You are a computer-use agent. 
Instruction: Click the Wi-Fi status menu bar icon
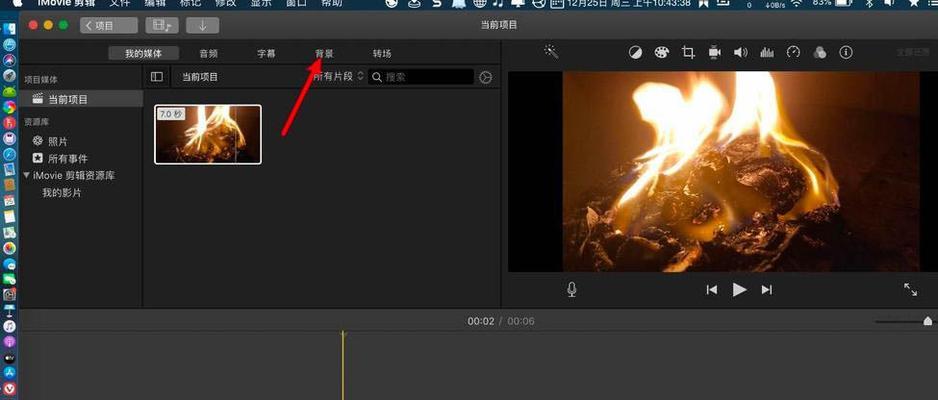click(x=796, y=3)
